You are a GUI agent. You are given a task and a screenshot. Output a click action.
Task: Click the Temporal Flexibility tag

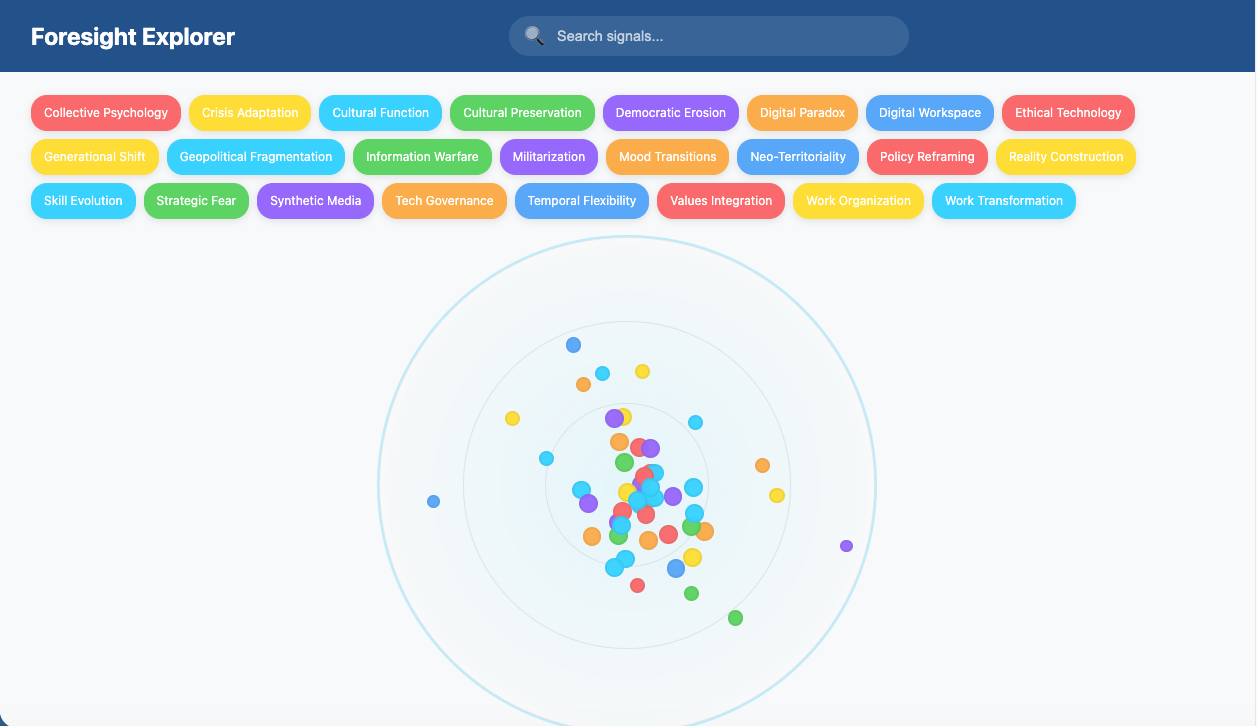click(581, 201)
